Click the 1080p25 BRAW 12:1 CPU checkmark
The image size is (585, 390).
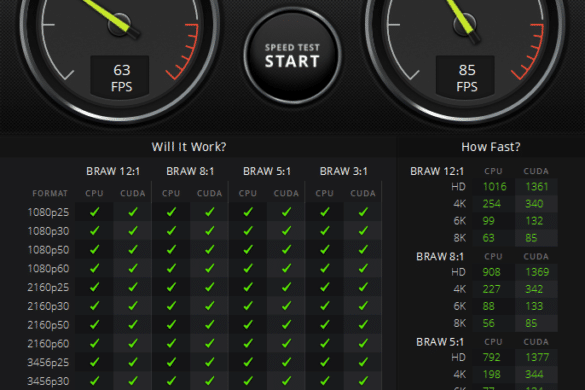pos(94,212)
